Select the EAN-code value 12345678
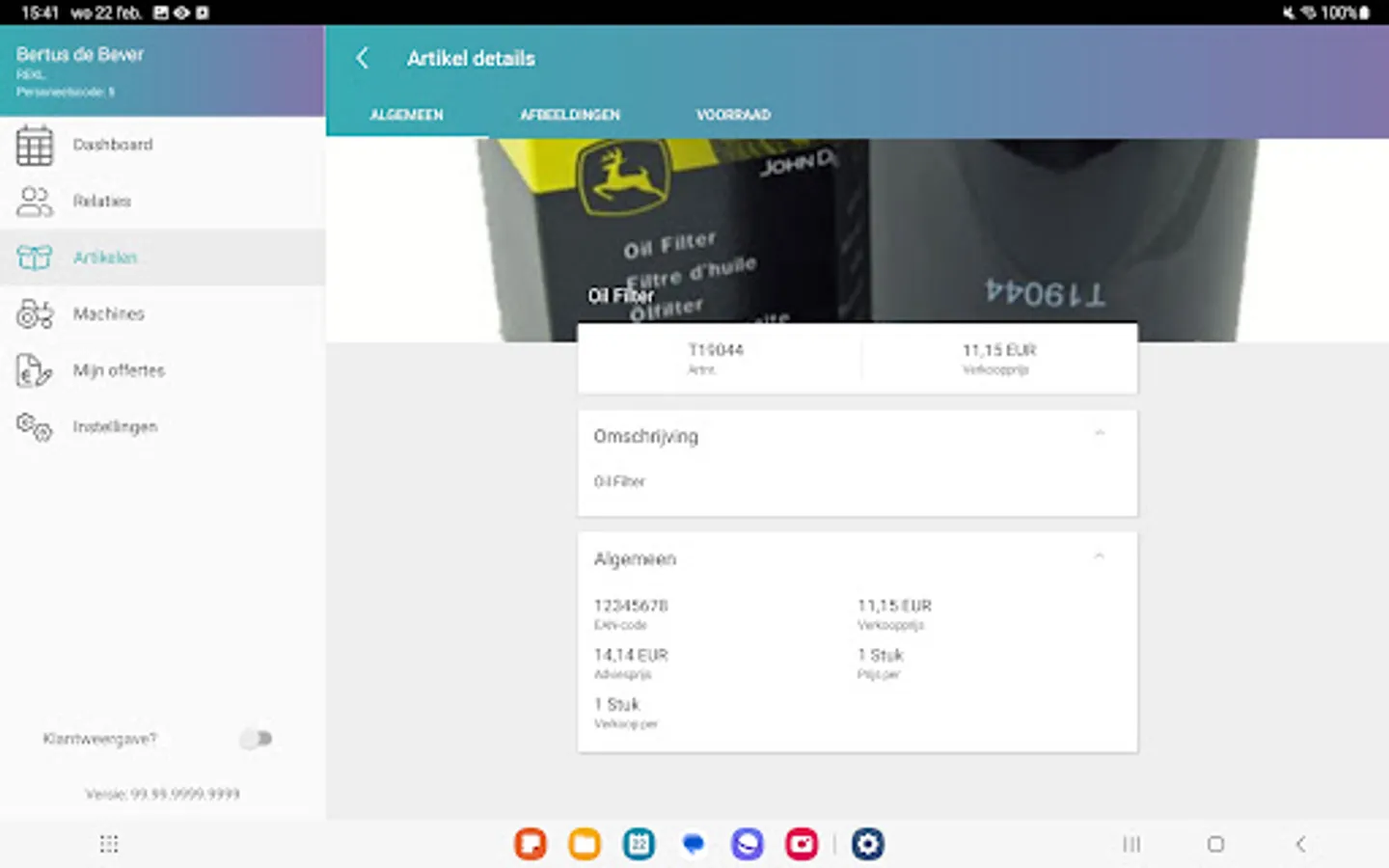This screenshot has height=868, width=1389. (x=631, y=606)
